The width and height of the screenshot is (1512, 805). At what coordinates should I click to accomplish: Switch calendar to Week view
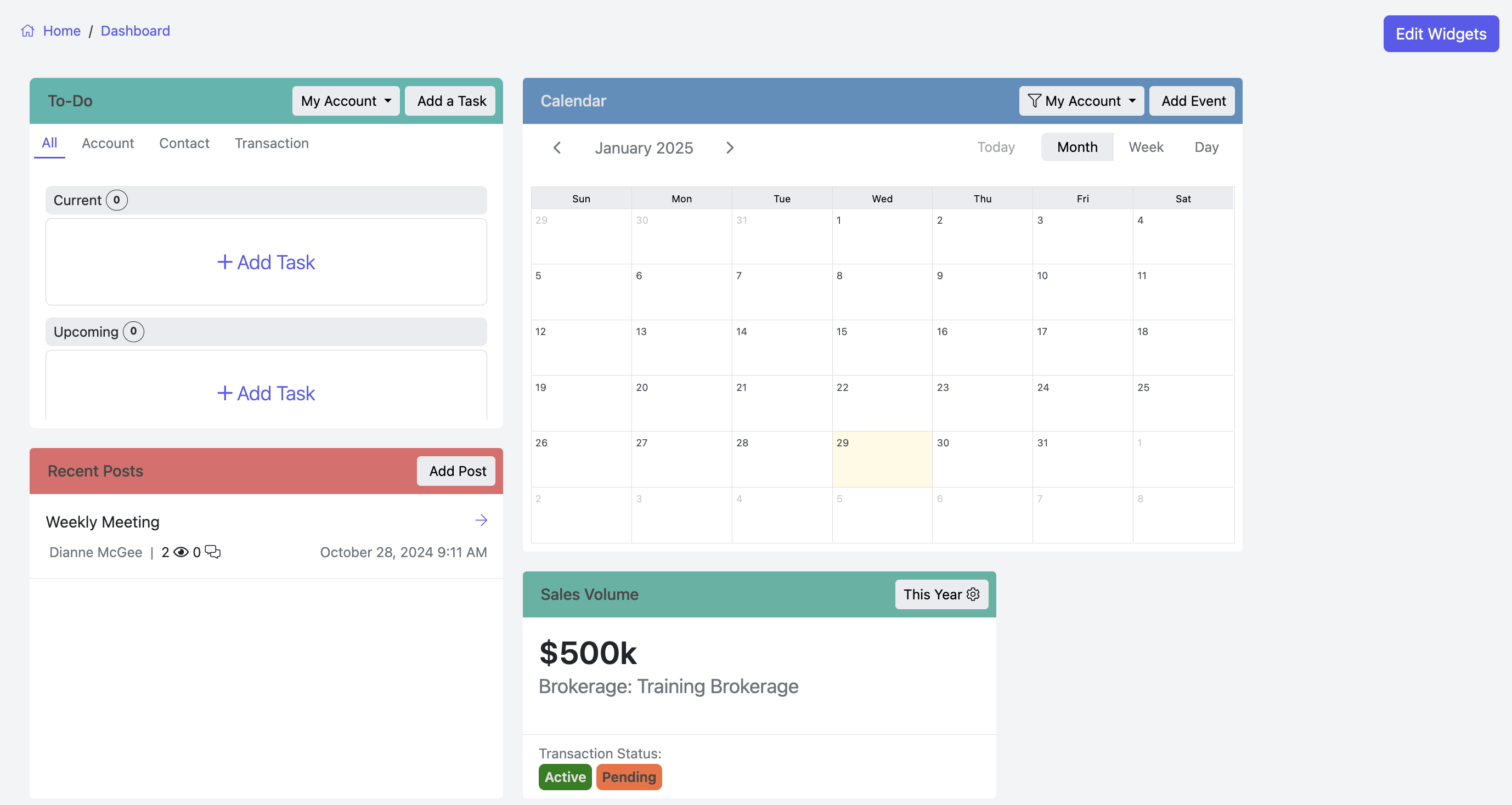(1145, 148)
